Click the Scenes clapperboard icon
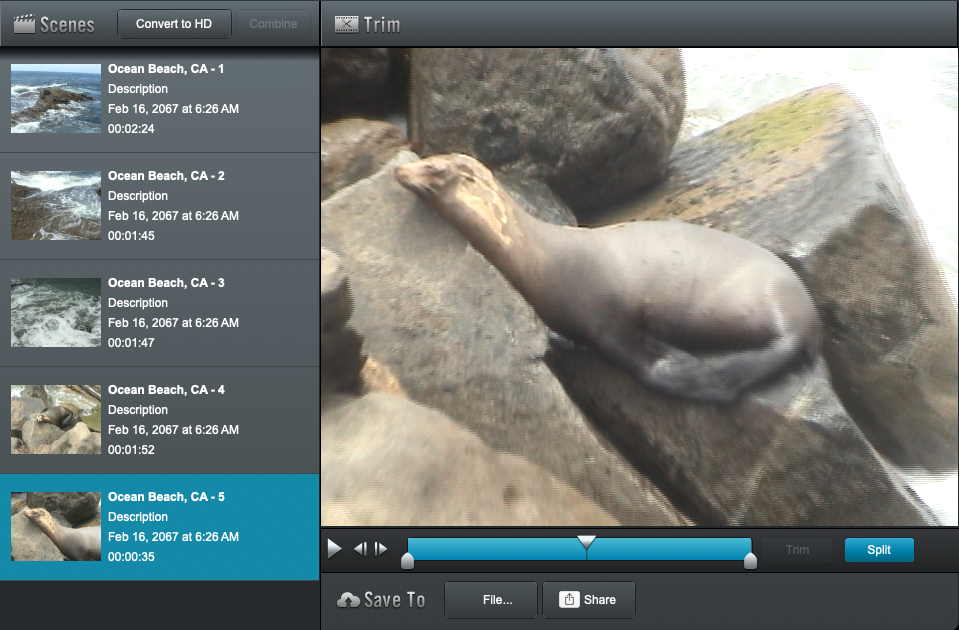 point(24,24)
